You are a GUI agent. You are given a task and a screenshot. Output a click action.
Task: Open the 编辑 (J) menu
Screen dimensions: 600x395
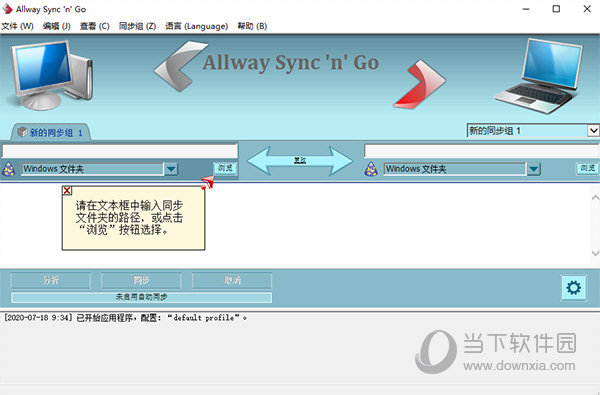pyautogui.click(x=57, y=26)
